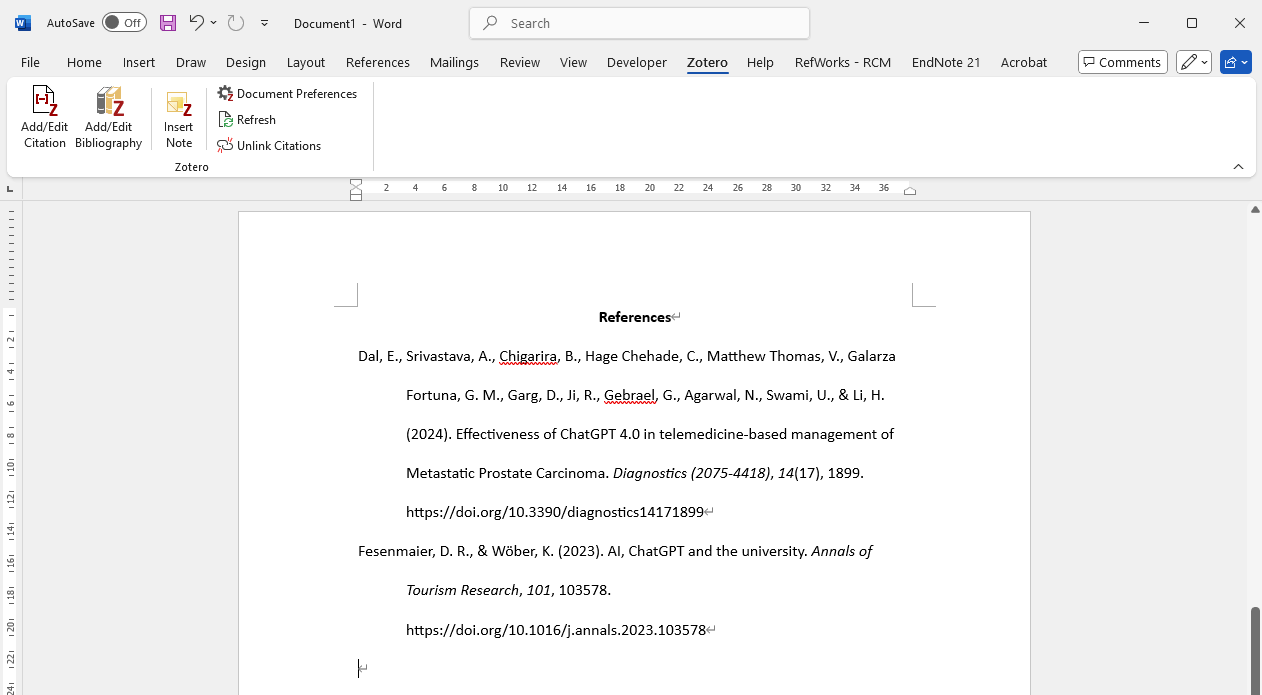Viewport: 1262px width, 695px height.
Task: Click the Comments button
Action: point(1122,62)
